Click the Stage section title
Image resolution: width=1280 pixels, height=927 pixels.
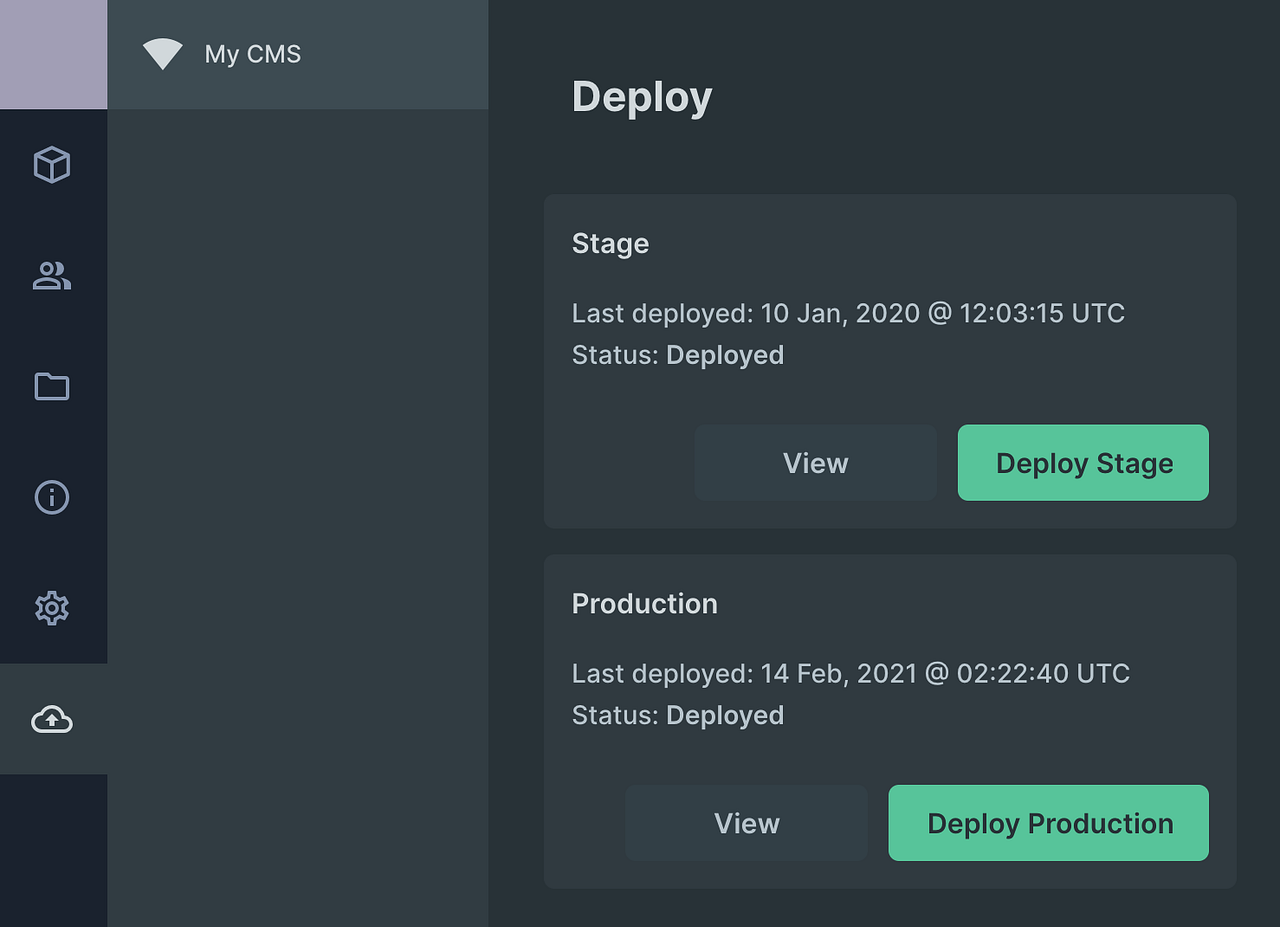click(610, 243)
